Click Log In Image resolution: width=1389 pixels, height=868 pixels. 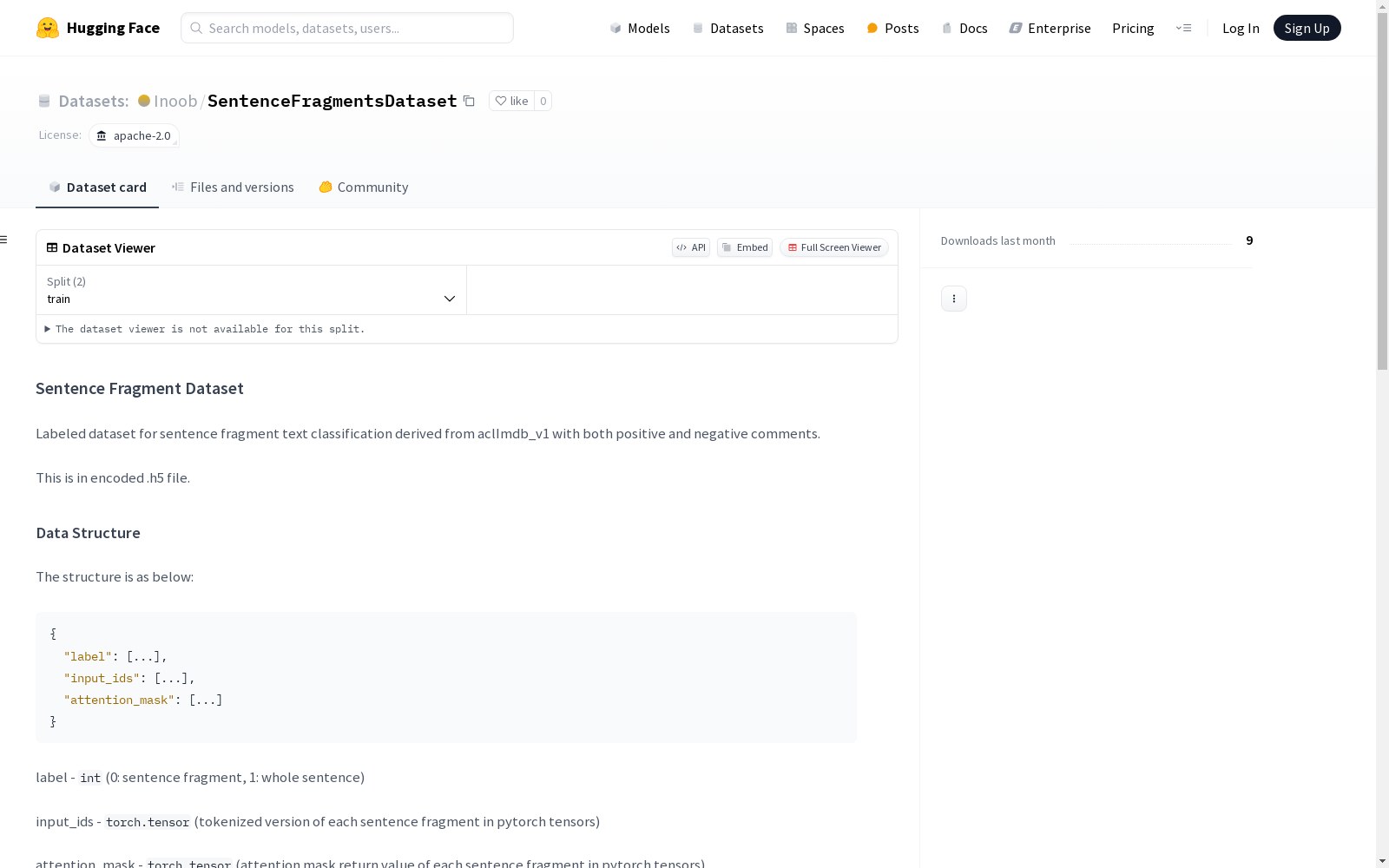coord(1241,28)
